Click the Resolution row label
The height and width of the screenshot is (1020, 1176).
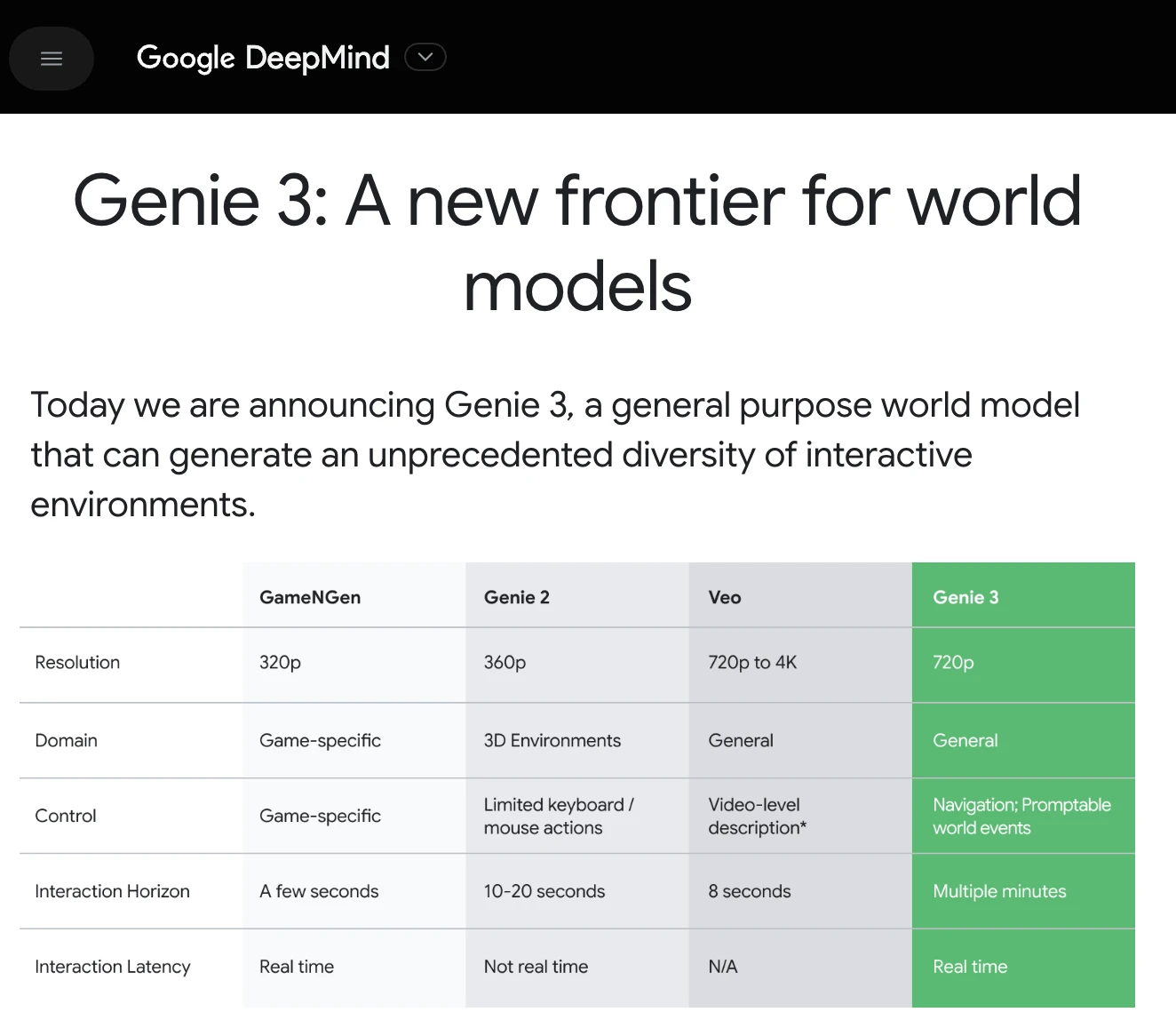tap(77, 663)
